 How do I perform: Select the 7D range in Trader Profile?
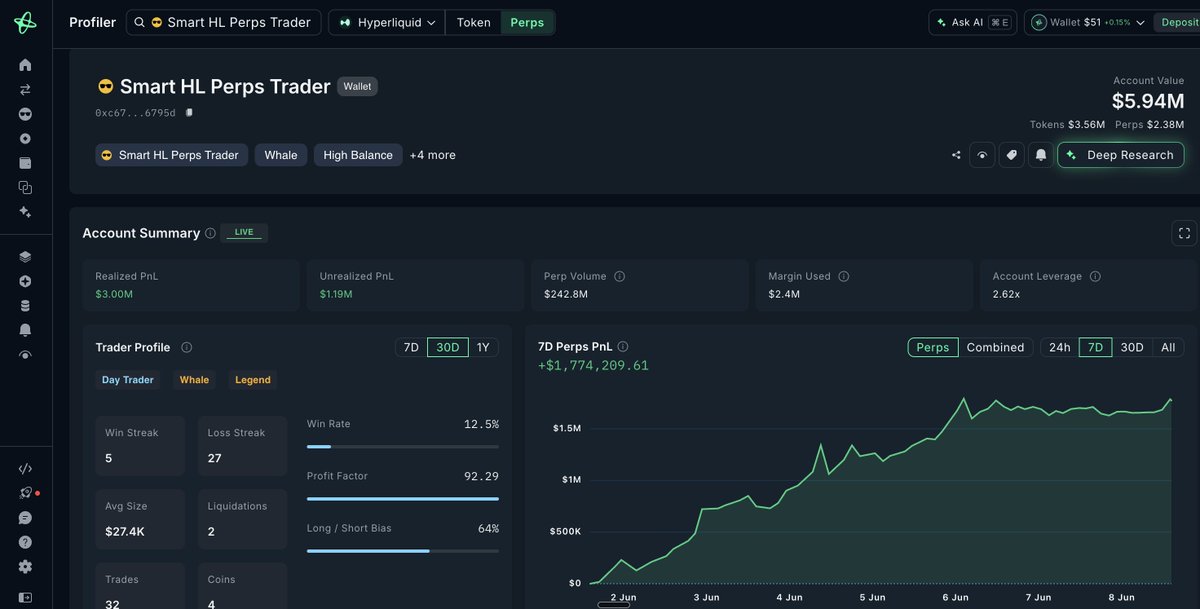coord(411,347)
